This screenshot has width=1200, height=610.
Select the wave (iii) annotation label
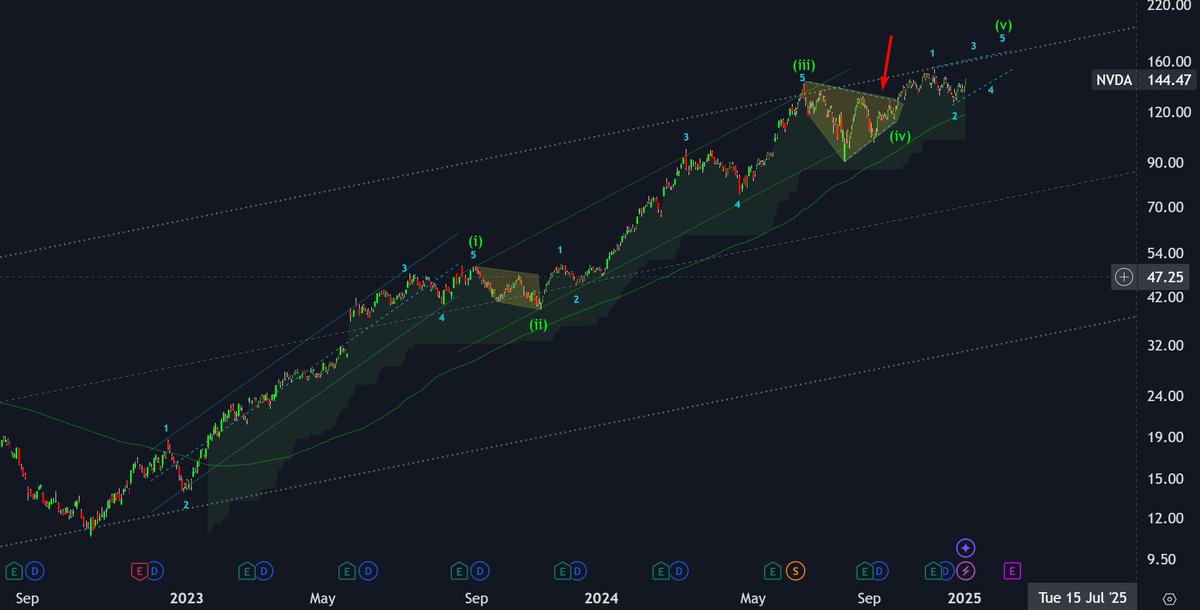pos(803,63)
